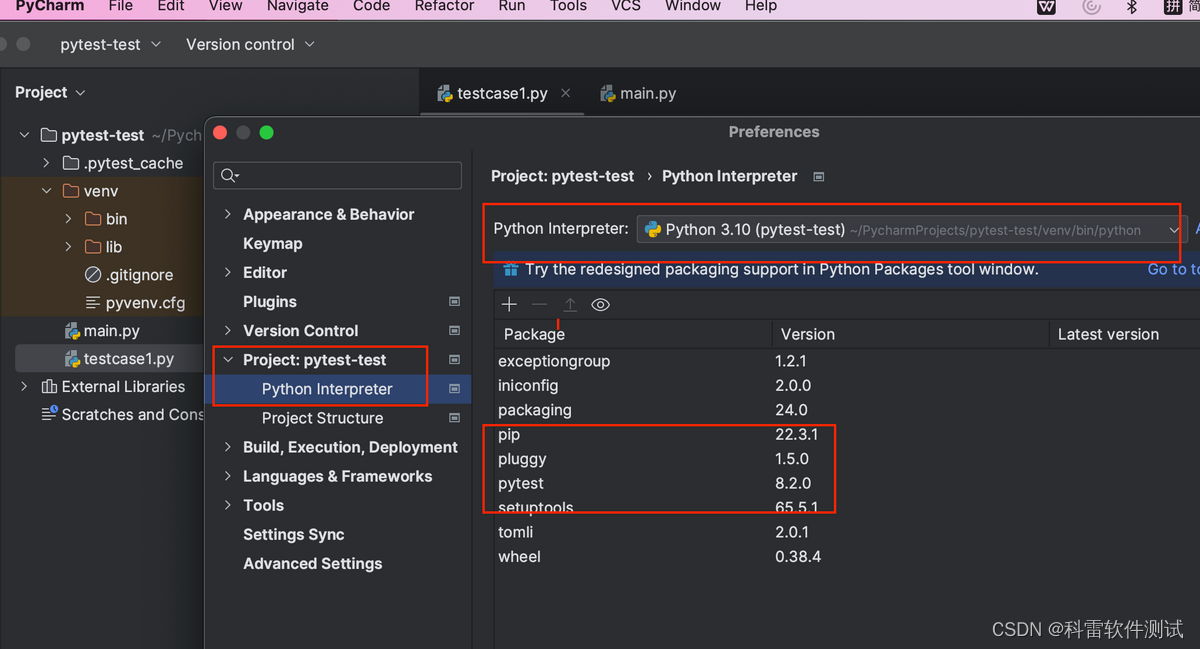
Task: Click the WPS icon in menu bar
Action: pos(1046,6)
